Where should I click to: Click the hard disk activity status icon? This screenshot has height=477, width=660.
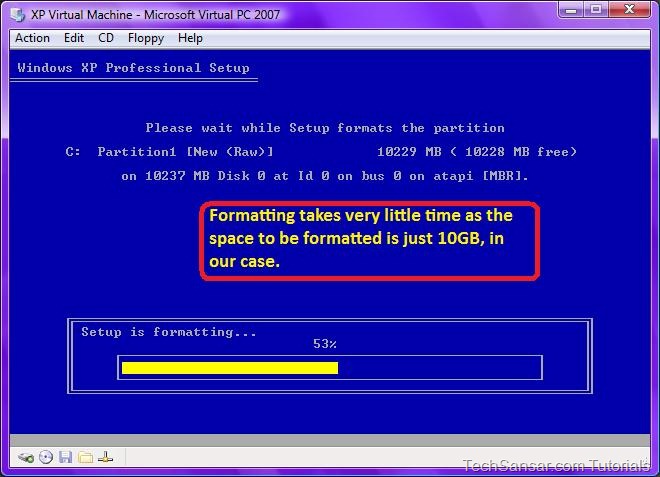pyautogui.click(x=26, y=457)
